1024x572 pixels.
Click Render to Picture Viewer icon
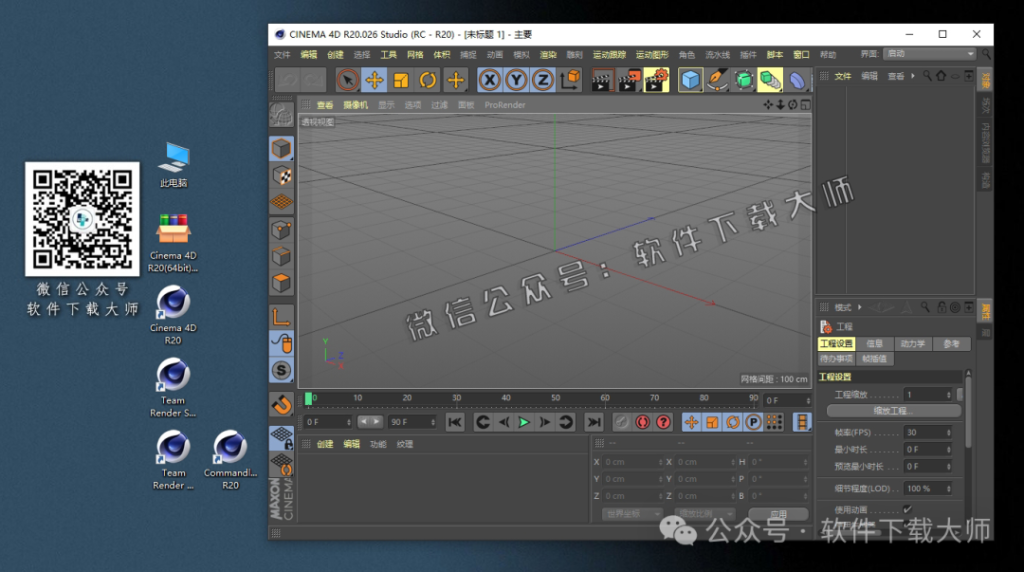pos(629,80)
